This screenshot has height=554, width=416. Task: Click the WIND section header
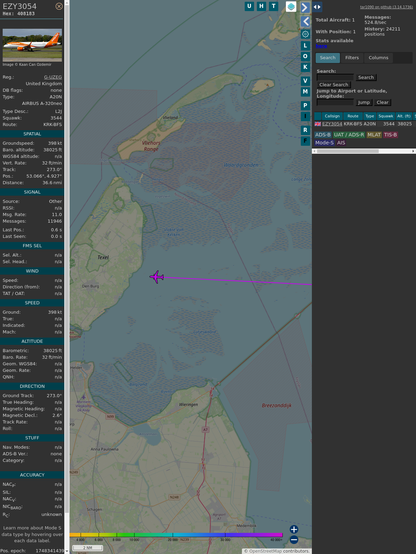click(32, 271)
